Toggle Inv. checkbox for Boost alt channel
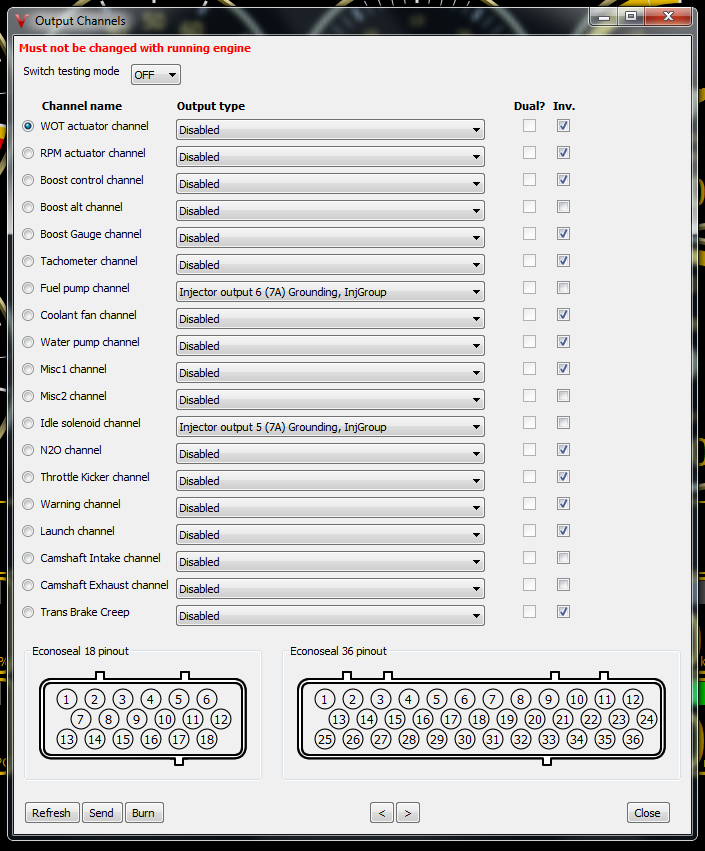 (x=564, y=207)
